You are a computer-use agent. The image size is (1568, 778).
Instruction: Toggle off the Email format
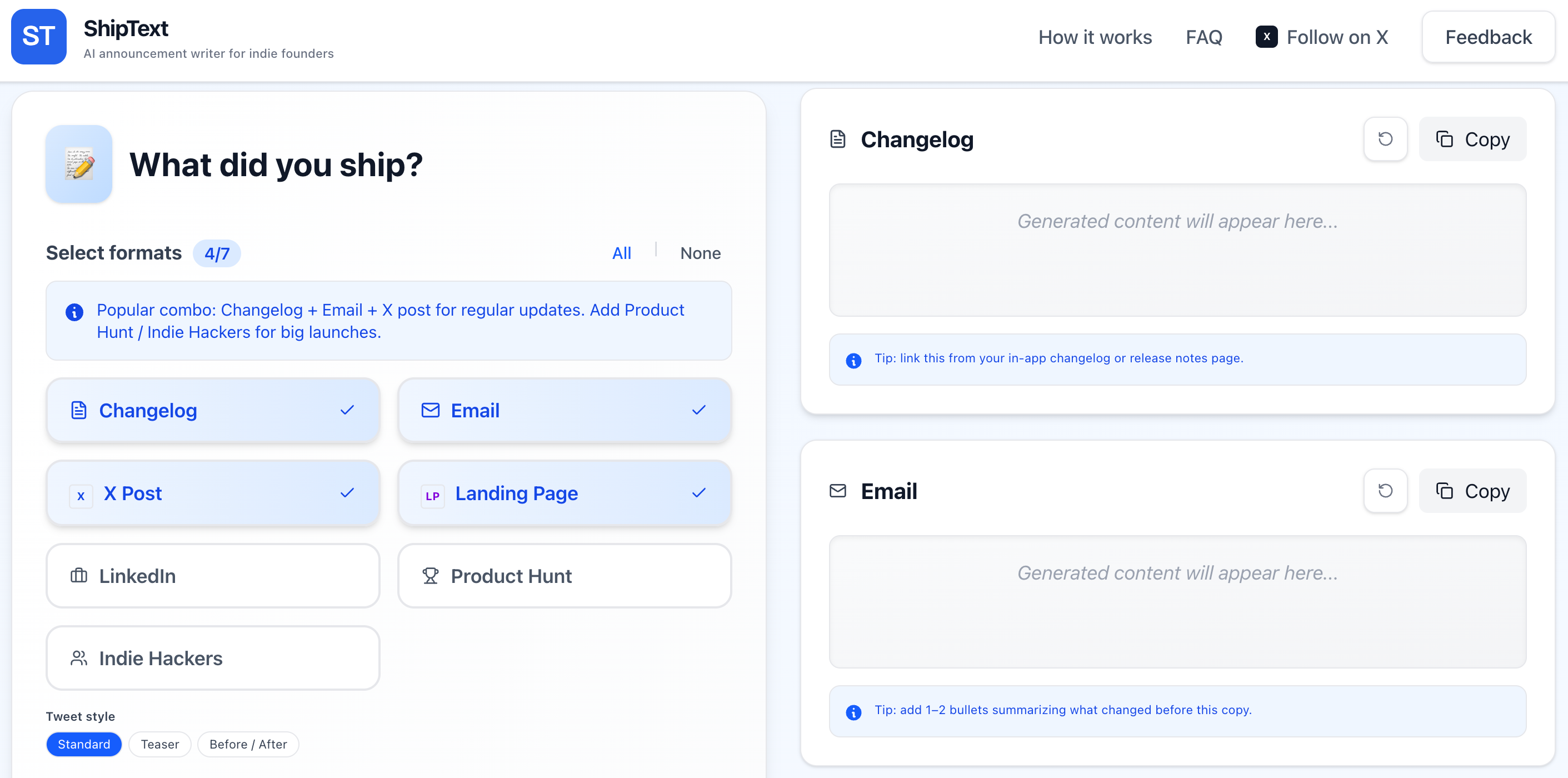click(565, 410)
